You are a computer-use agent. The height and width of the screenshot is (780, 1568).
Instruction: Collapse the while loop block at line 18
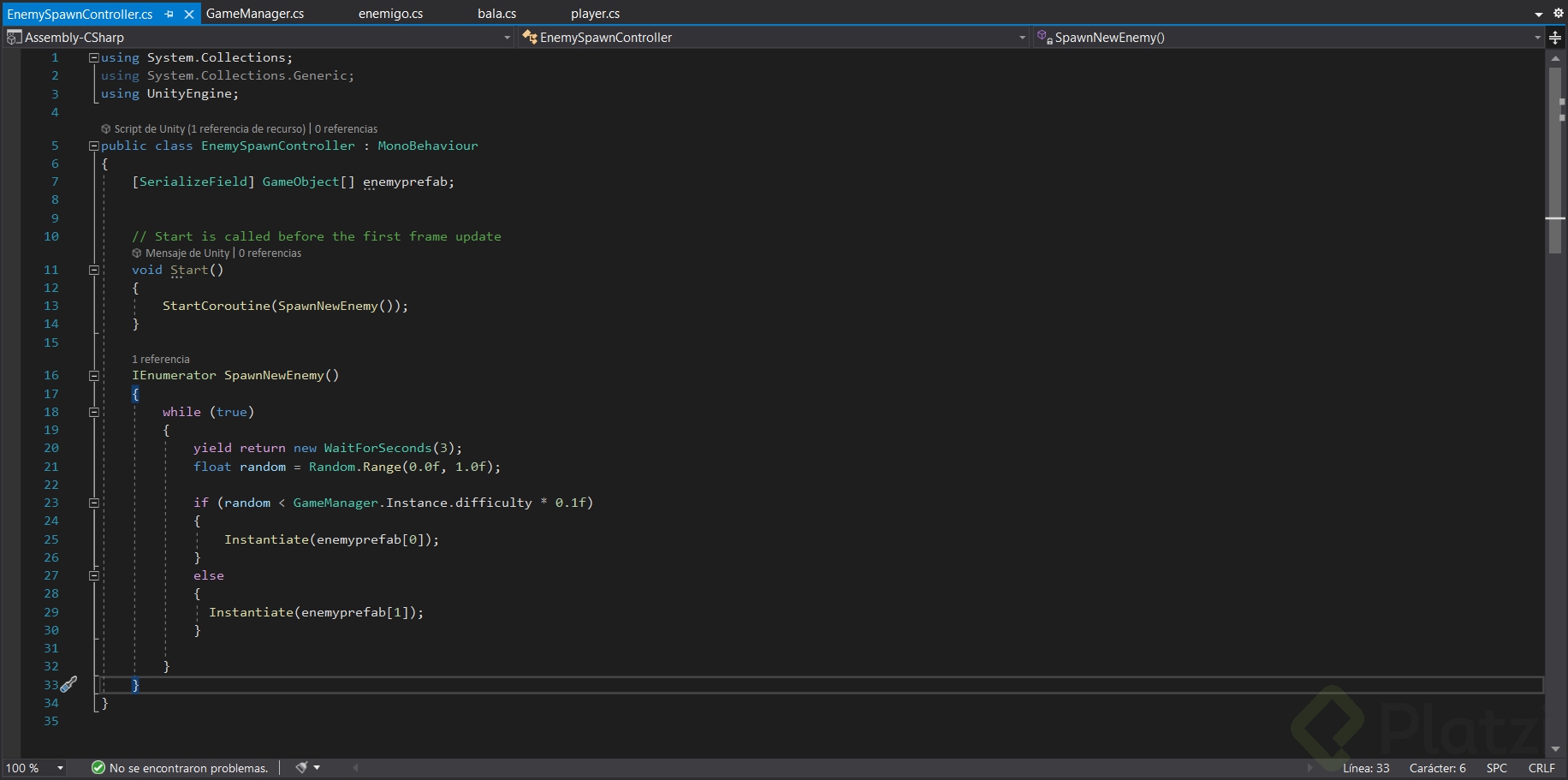tap(94, 412)
